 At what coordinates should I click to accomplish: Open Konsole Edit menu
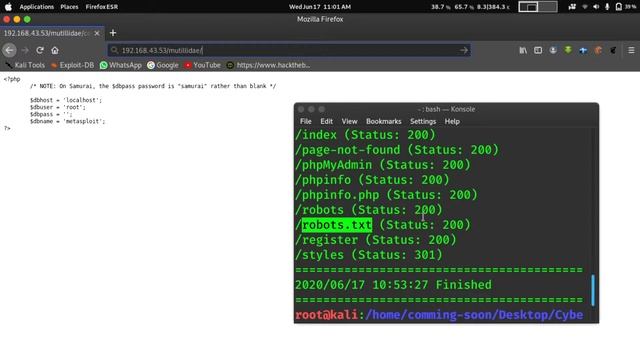pyautogui.click(x=327, y=121)
